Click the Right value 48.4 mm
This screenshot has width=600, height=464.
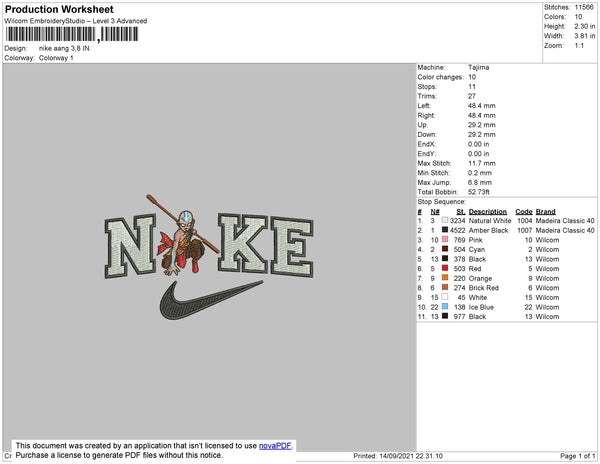pyautogui.click(x=482, y=116)
